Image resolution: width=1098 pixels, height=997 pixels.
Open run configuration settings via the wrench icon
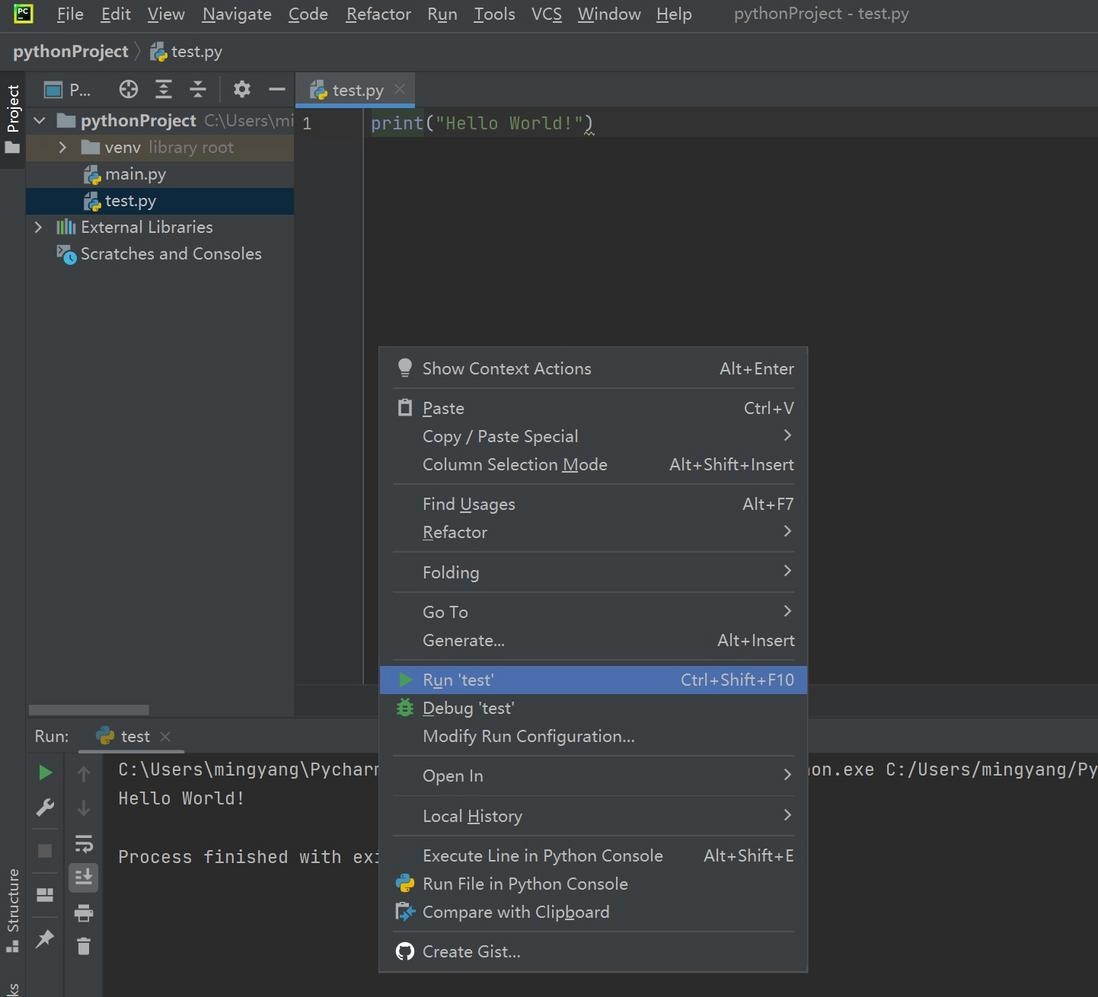[44, 807]
